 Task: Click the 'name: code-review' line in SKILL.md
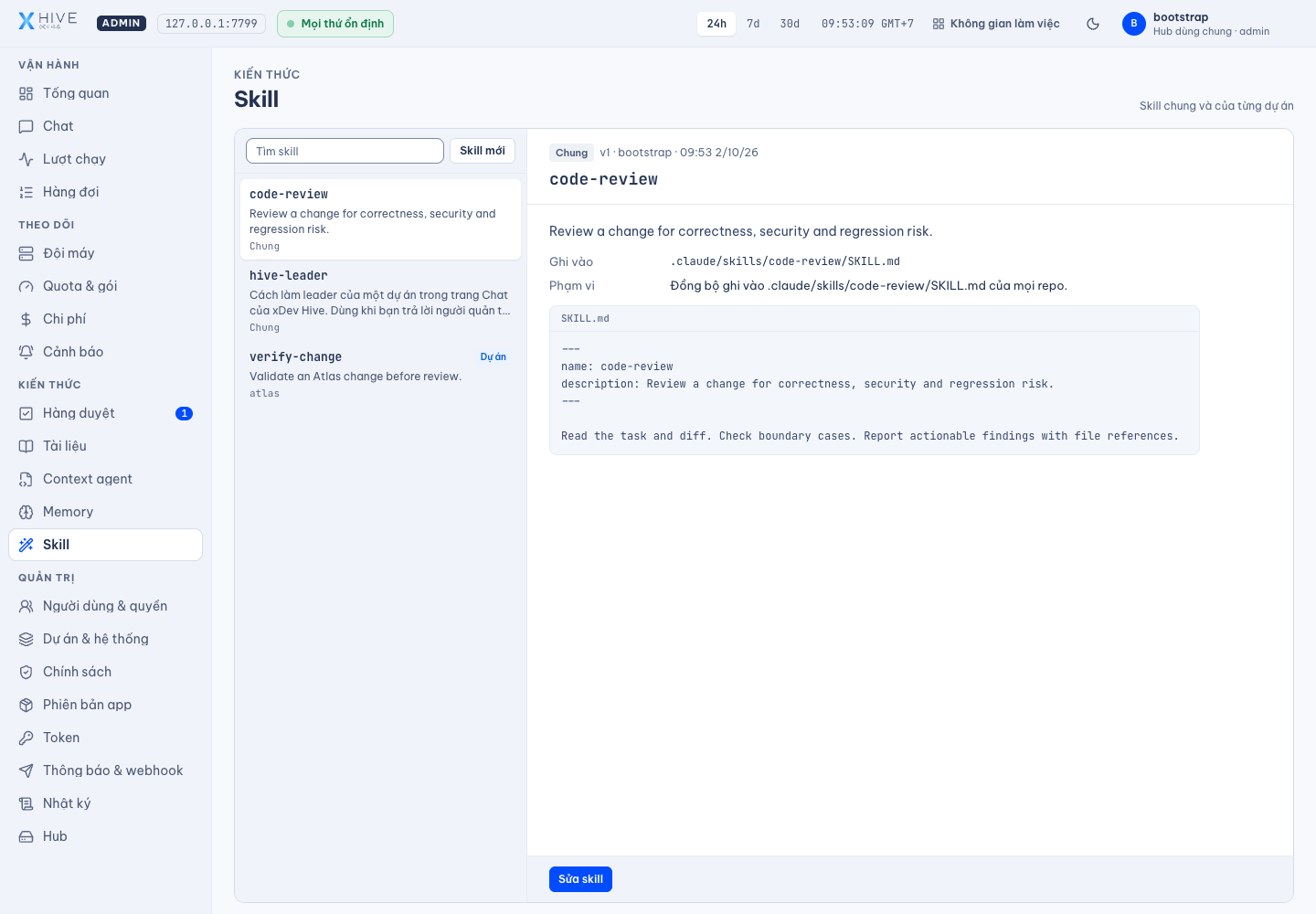pyautogui.click(x=617, y=367)
